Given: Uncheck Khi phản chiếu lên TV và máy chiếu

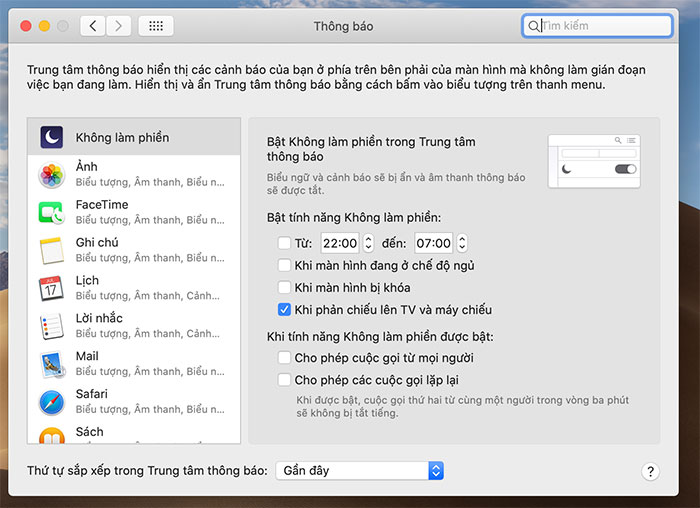Looking at the screenshot, I should click(284, 309).
